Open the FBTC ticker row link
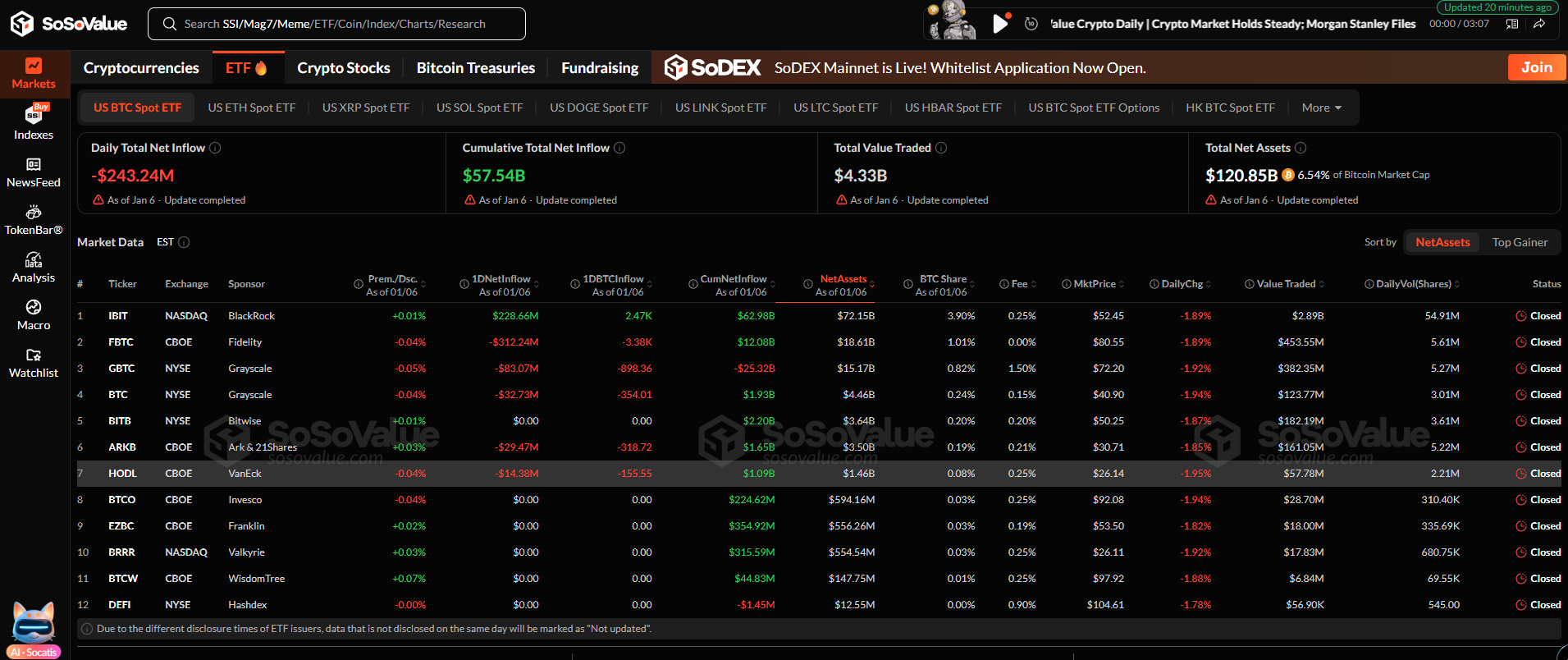This screenshot has width=1568, height=660. (x=121, y=342)
